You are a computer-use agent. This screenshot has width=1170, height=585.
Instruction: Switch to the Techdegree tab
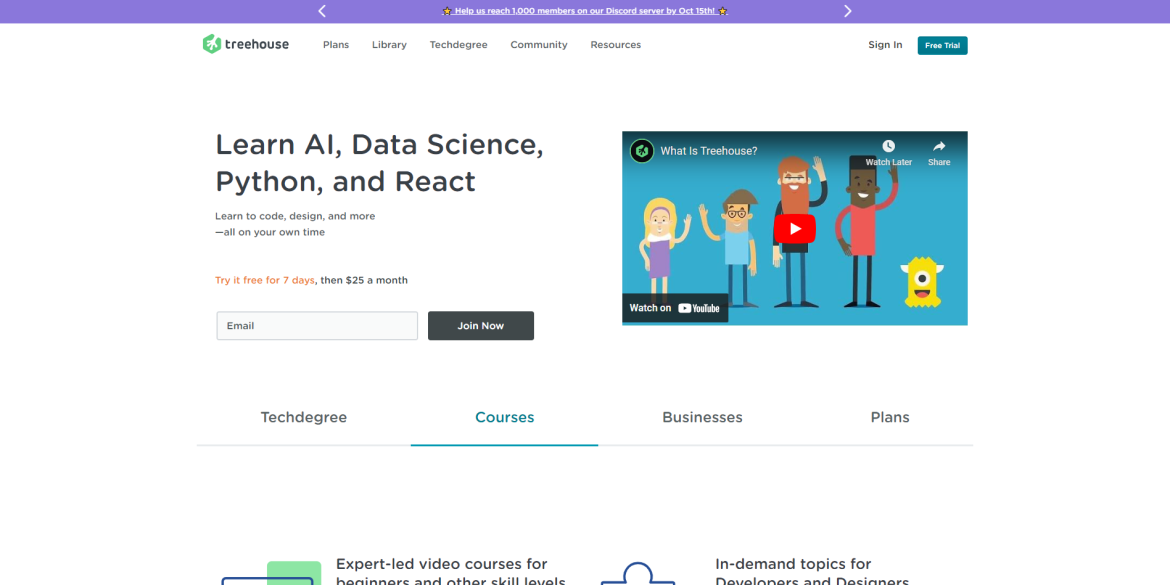pos(304,418)
